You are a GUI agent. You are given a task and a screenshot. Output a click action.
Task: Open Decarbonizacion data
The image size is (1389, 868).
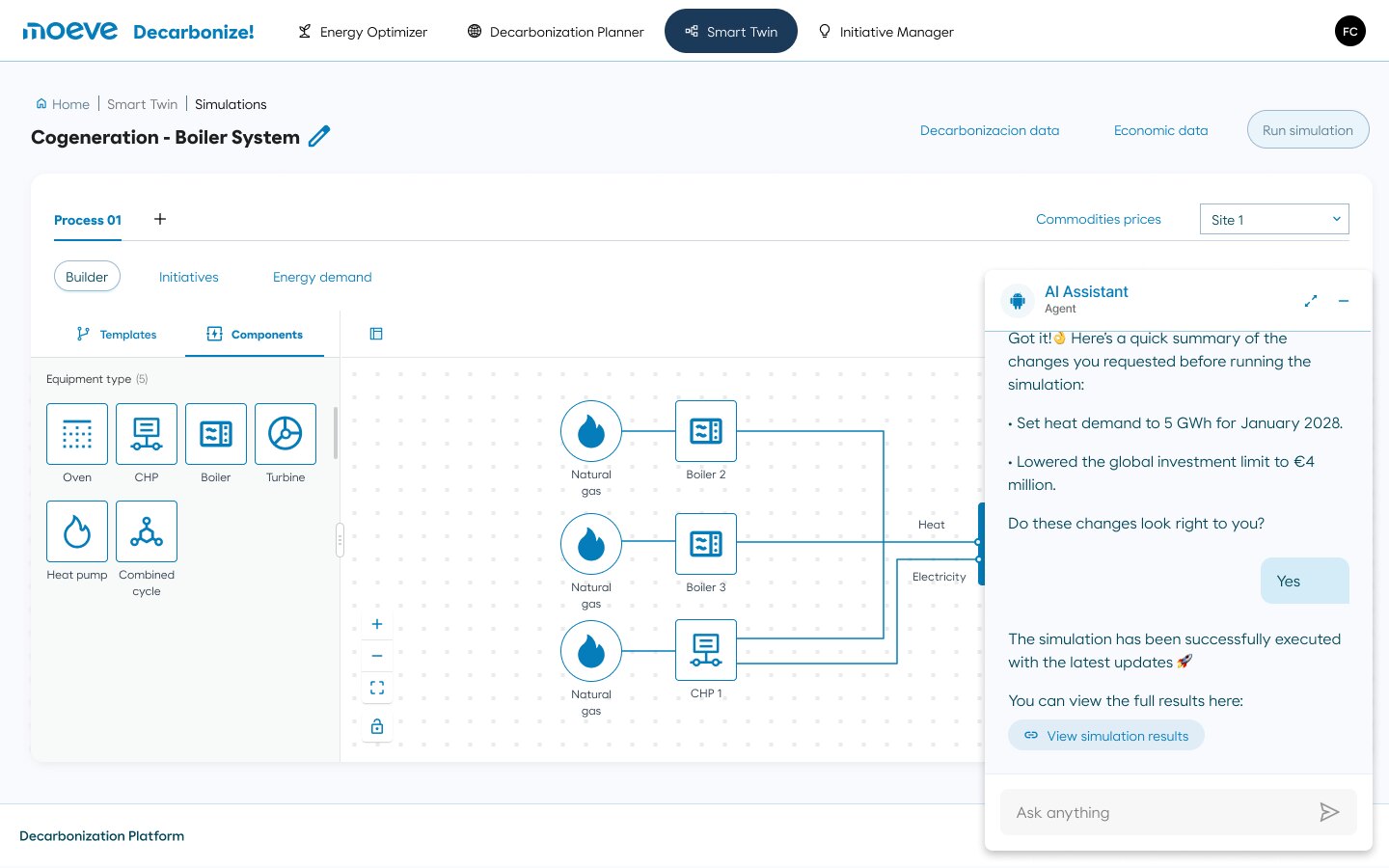[990, 130]
